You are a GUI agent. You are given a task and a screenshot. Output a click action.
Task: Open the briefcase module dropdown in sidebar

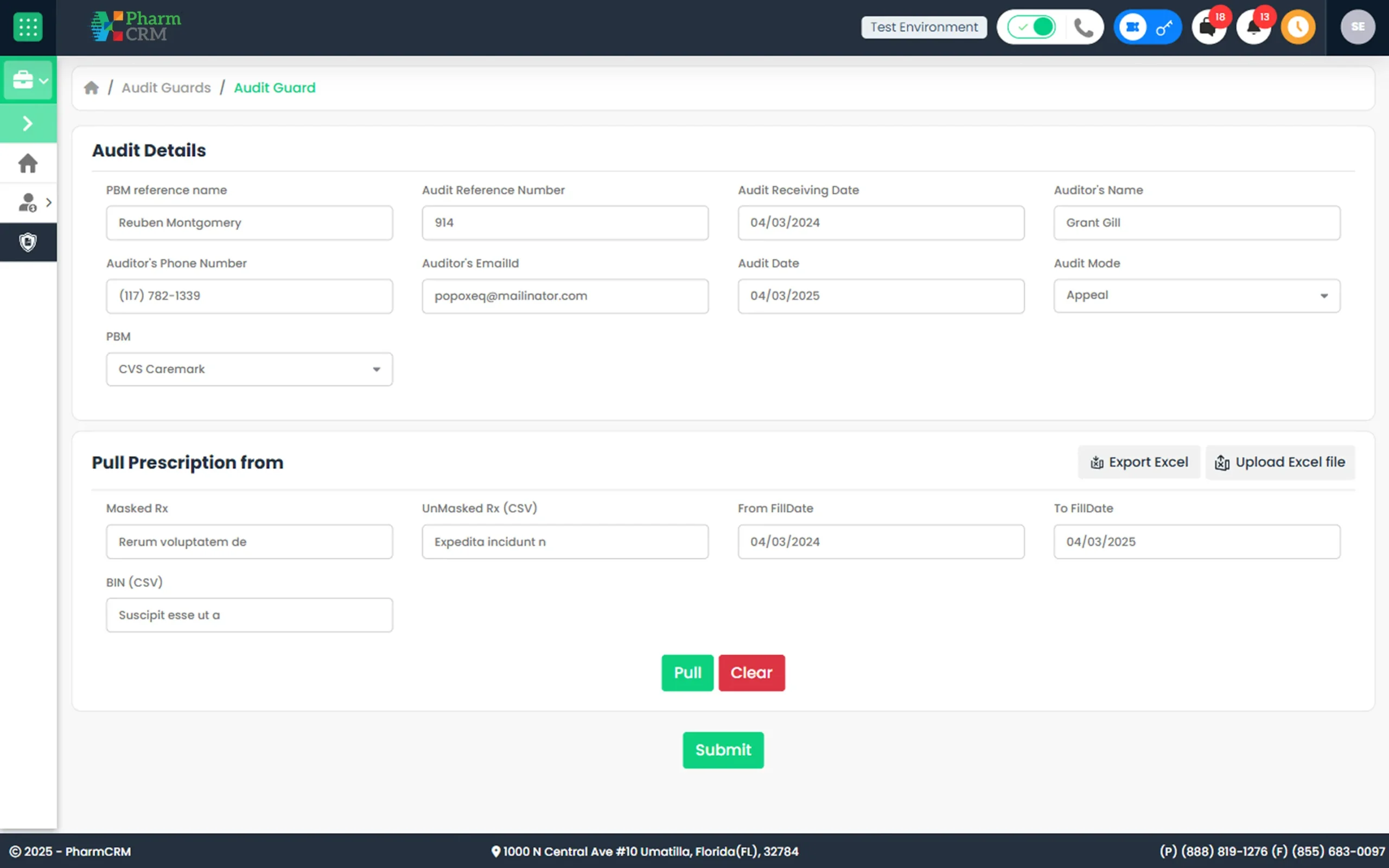28,80
